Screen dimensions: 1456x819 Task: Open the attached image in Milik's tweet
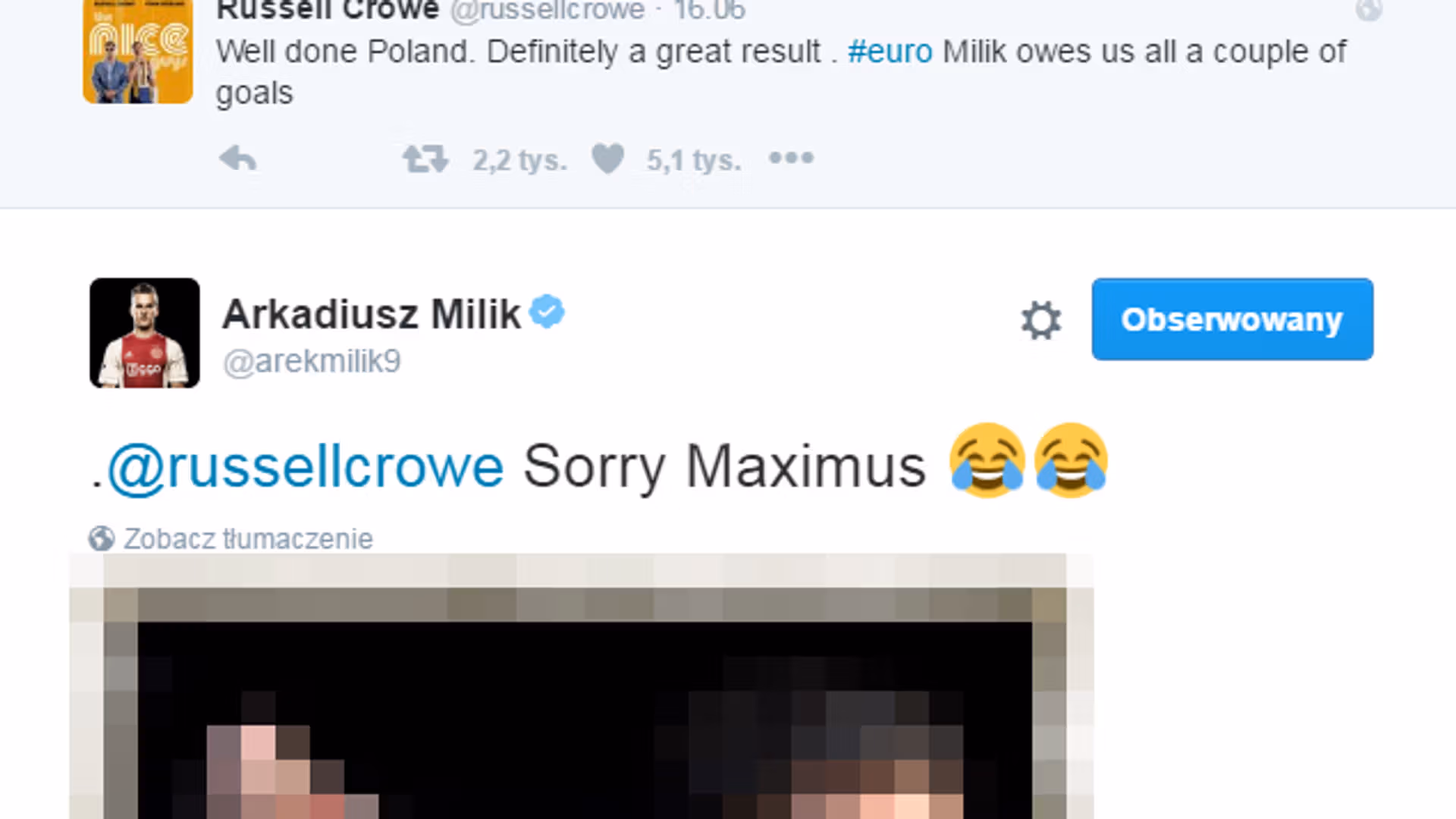(x=581, y=686)
